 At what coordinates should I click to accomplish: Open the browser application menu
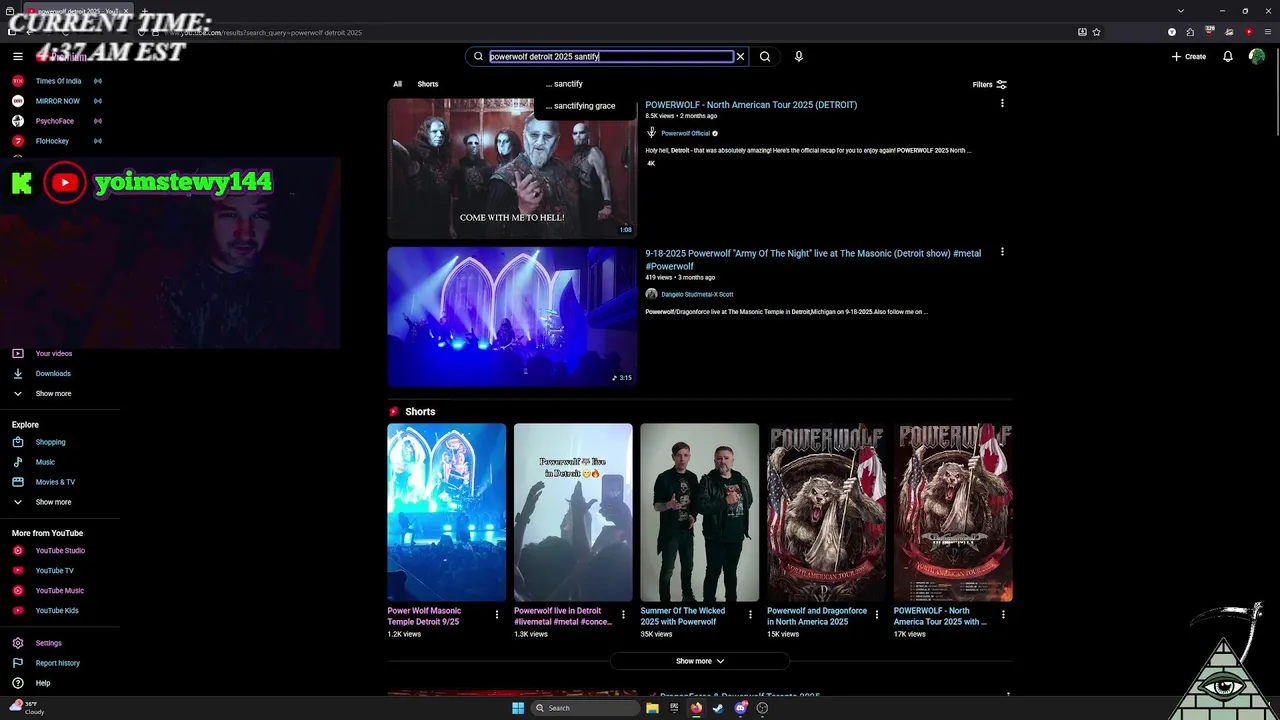tap(1266, 32)
